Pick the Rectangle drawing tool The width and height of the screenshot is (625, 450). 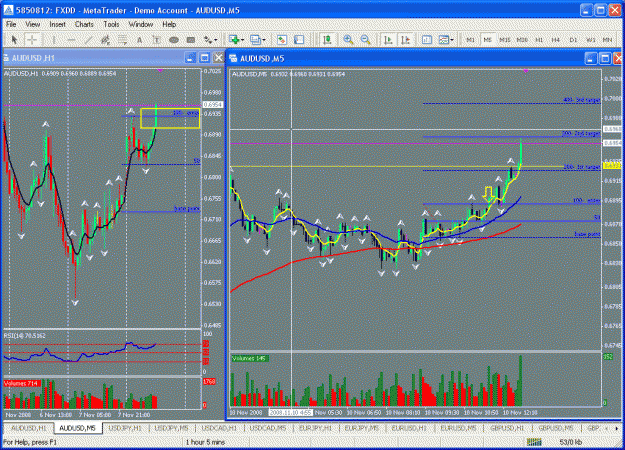tap(191, 40)
